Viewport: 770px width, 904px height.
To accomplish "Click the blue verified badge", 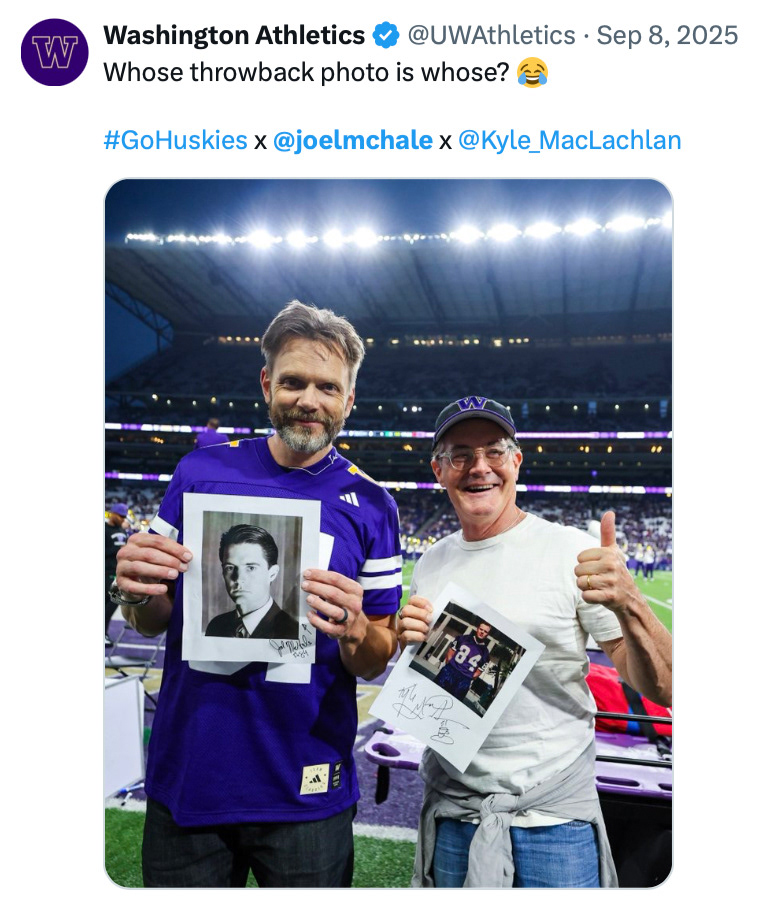I will (385, 36).
